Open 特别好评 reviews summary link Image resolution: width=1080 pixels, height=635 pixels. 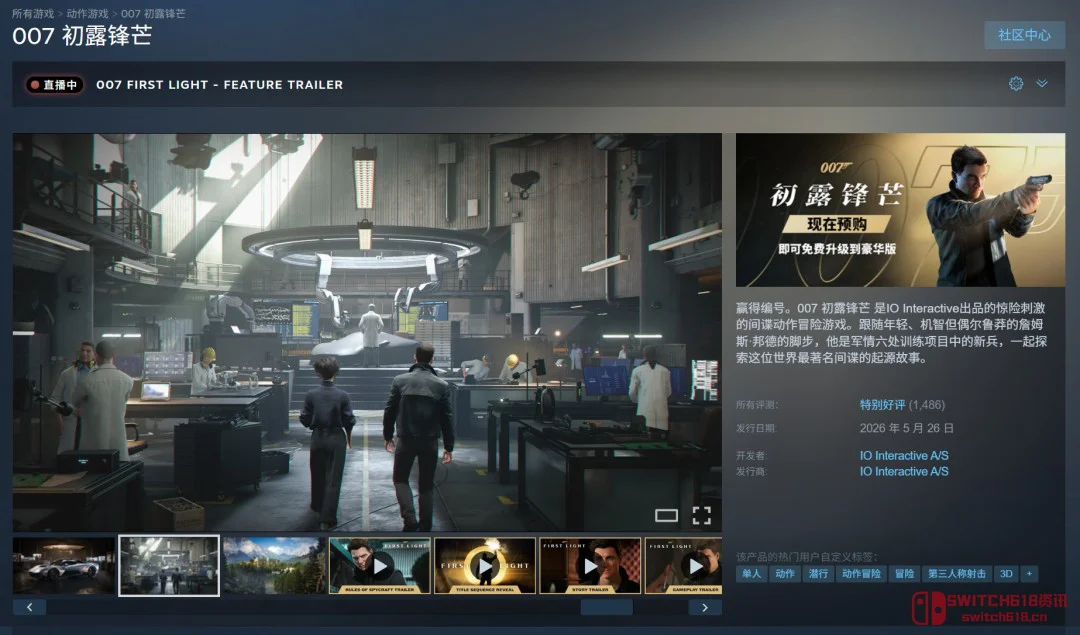882,405
